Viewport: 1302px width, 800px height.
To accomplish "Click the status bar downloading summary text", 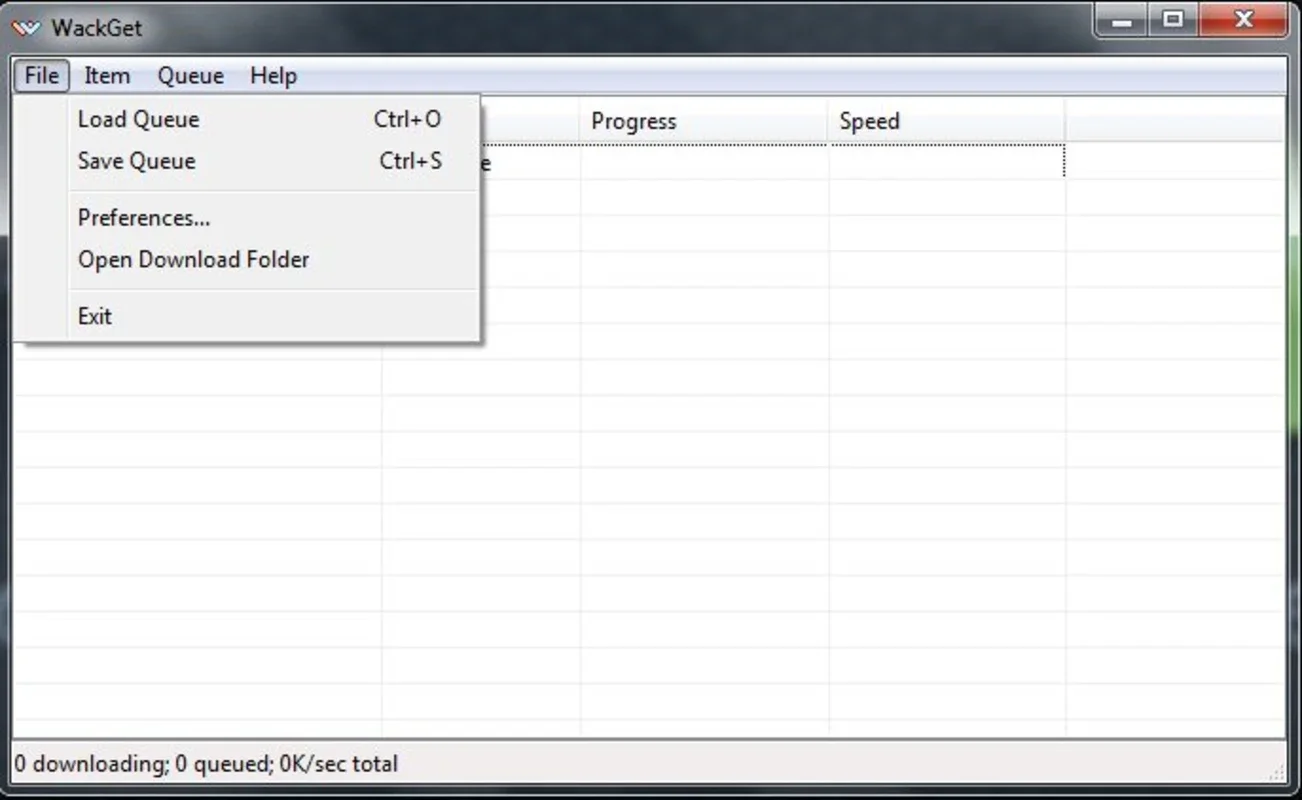I will coord(206,765).
